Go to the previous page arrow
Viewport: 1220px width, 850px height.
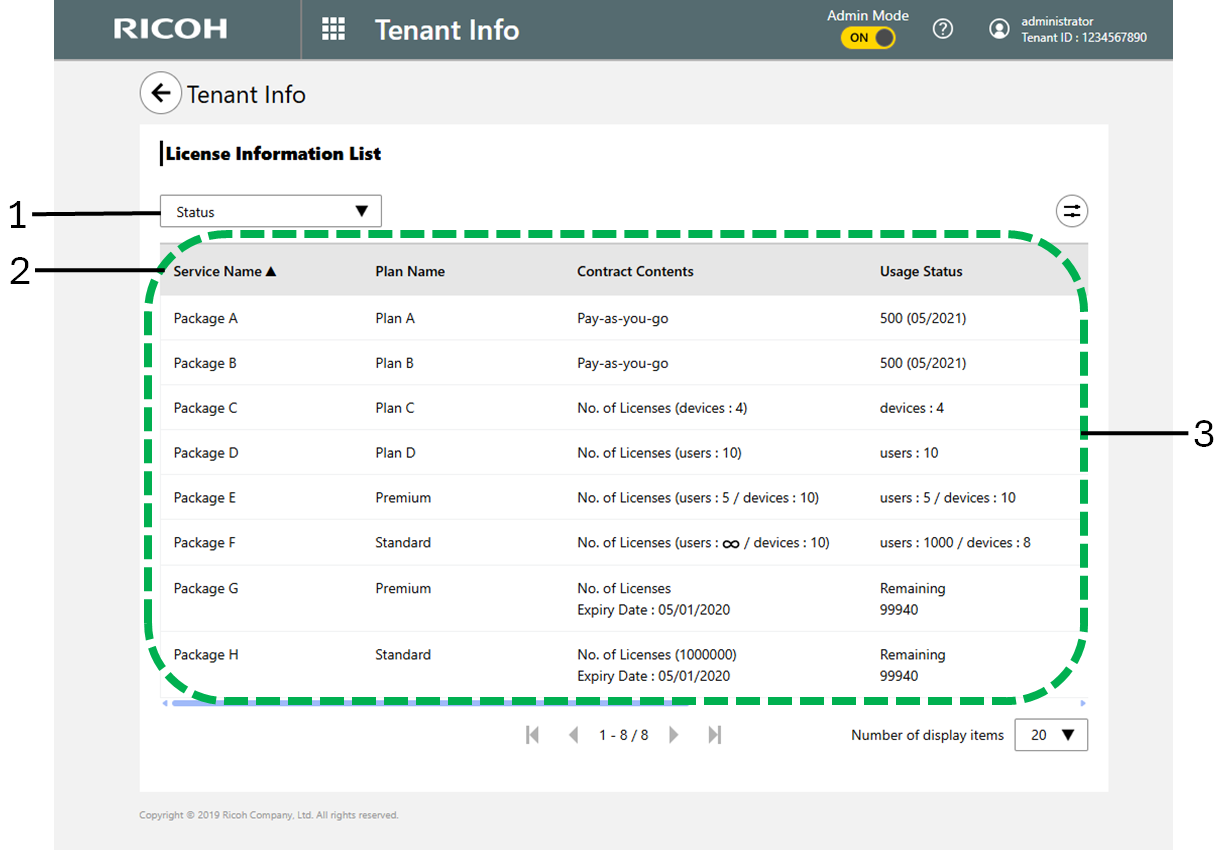coord(573,735)
